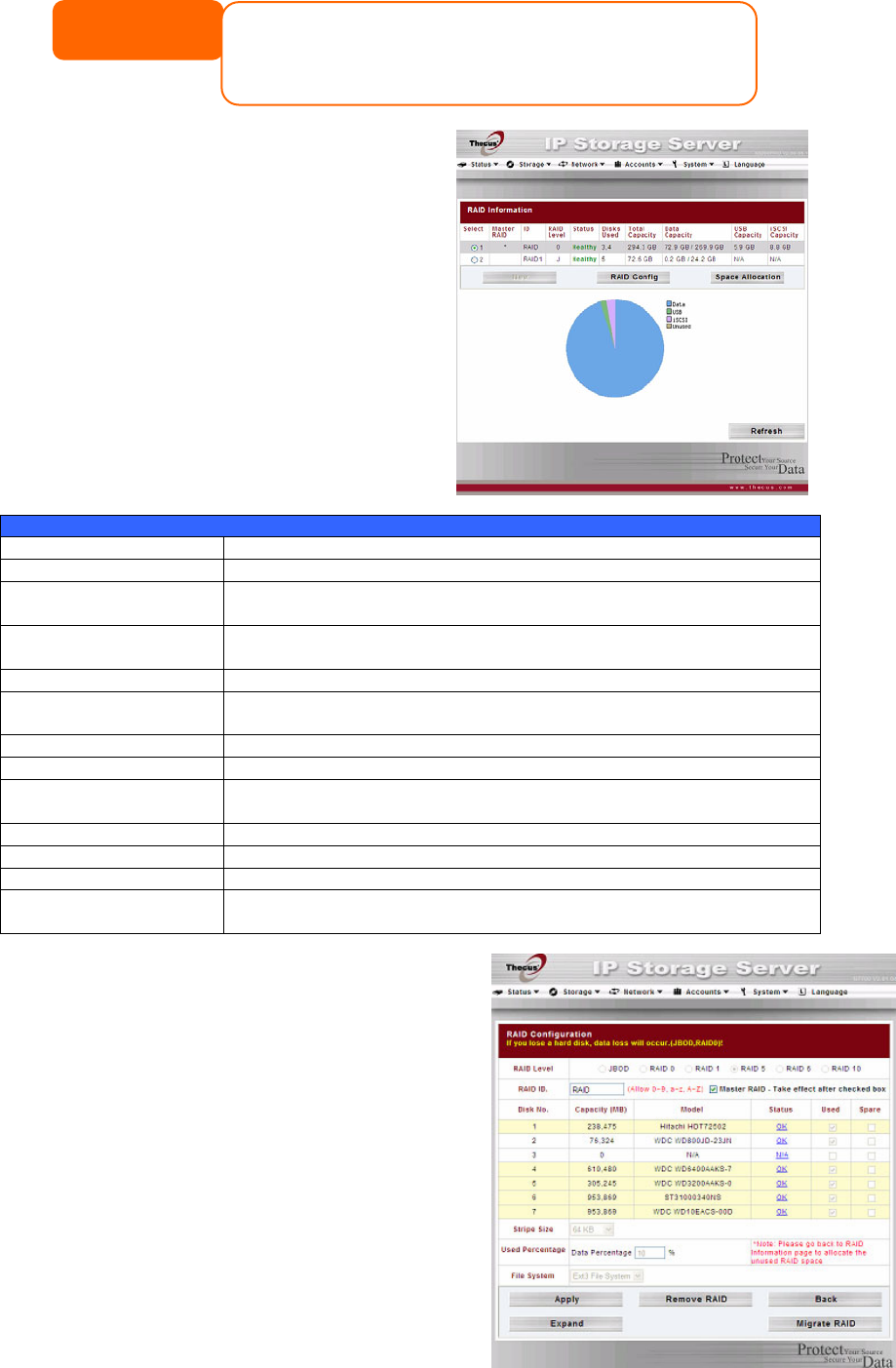The width and height of the screenshot is (896, 1368).
Task: Open Space Allocation
Action: pyautogui.click(x=748, y=277)
